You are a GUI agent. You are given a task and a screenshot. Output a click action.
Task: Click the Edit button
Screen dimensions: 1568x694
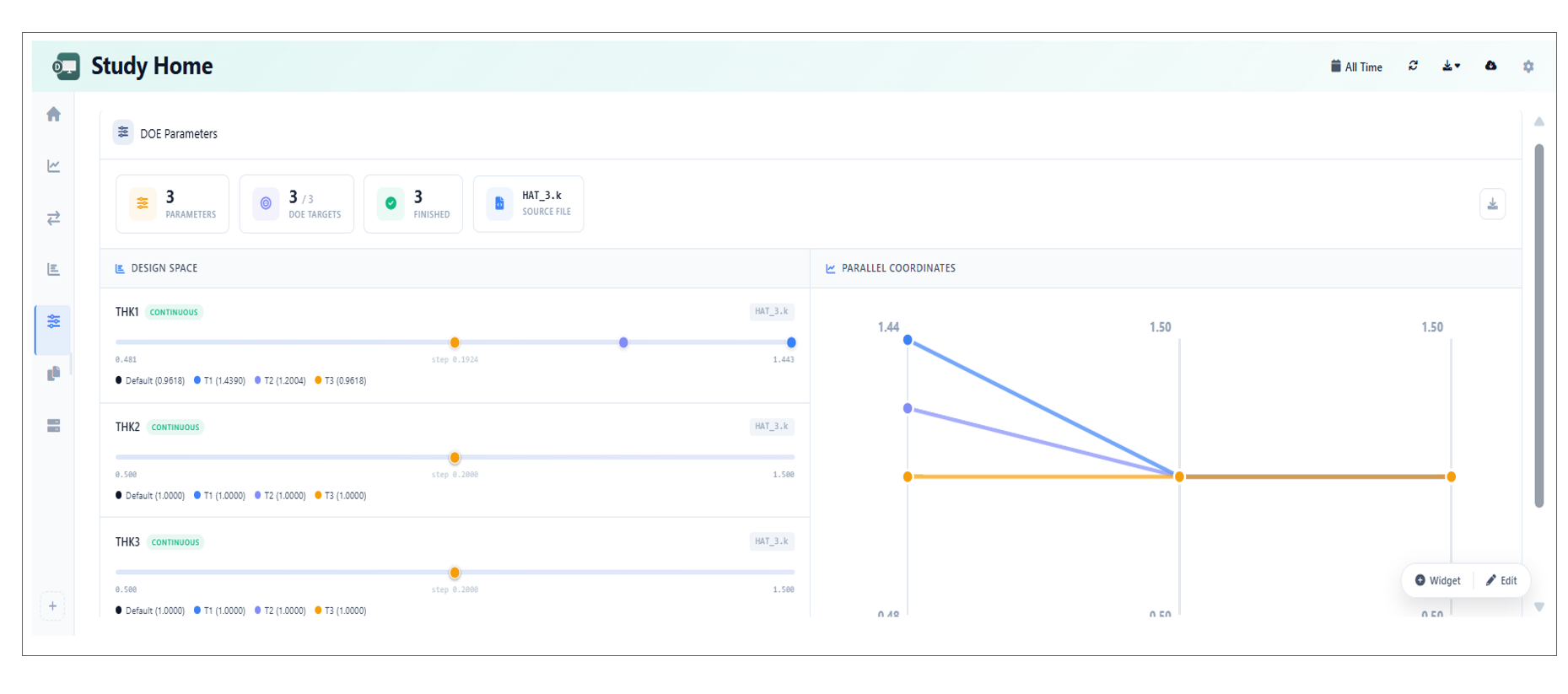[1501, 580]
